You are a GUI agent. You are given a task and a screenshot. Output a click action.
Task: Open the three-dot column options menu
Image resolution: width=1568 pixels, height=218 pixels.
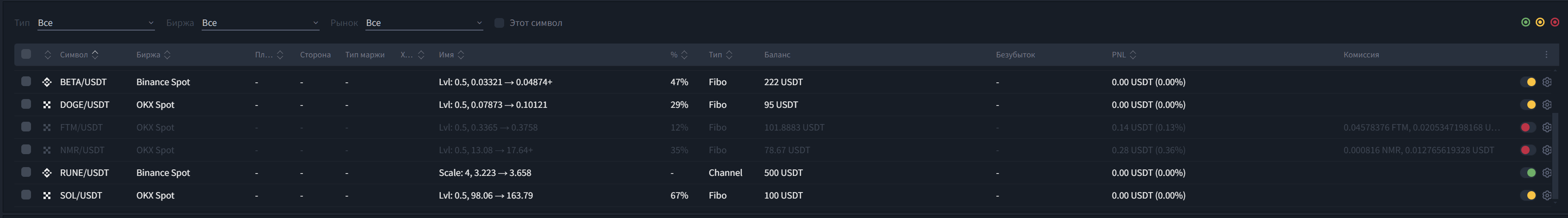[x=1546, y=55]
